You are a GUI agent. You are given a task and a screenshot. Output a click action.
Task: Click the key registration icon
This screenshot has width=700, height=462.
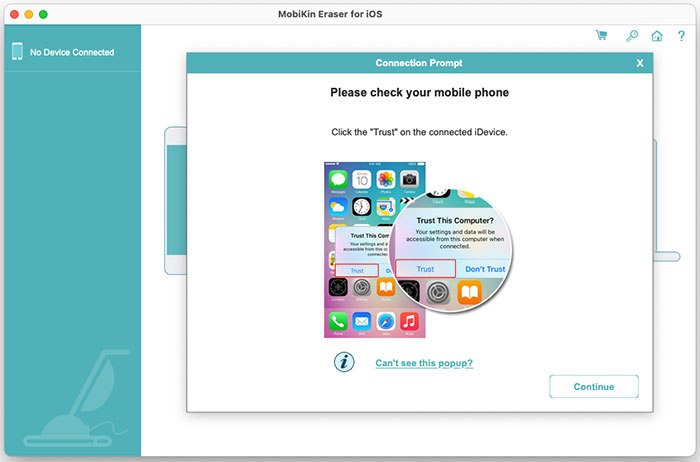pos(631,36)
